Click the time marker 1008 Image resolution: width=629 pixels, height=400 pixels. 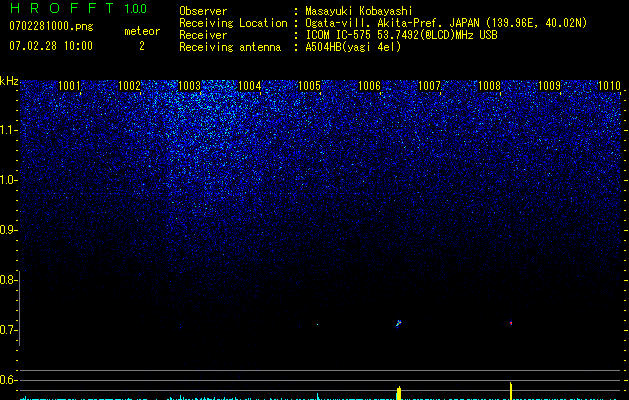489,85
